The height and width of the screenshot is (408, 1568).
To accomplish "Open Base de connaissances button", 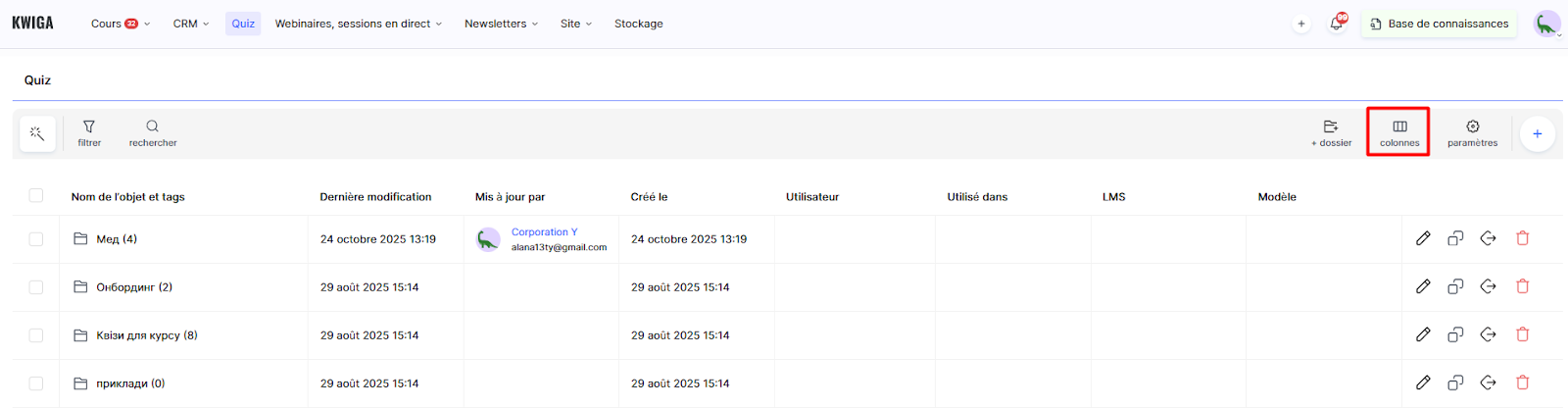I will [1439, 24].
